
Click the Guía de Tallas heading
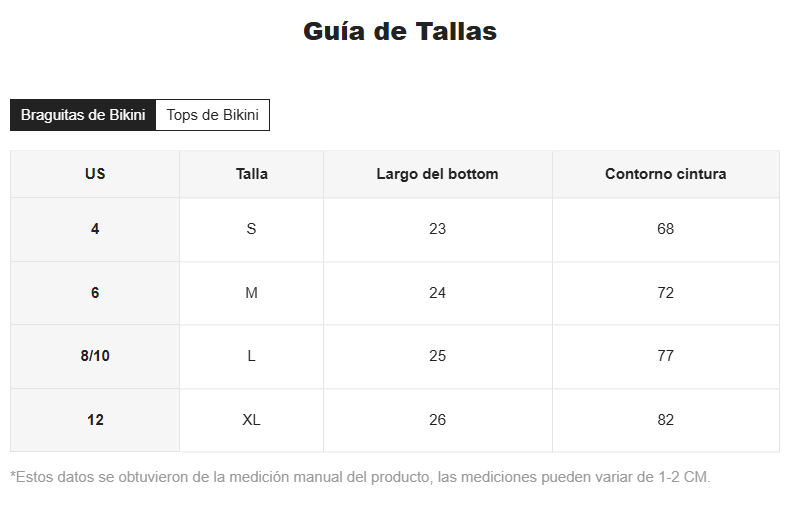point(400,31)
